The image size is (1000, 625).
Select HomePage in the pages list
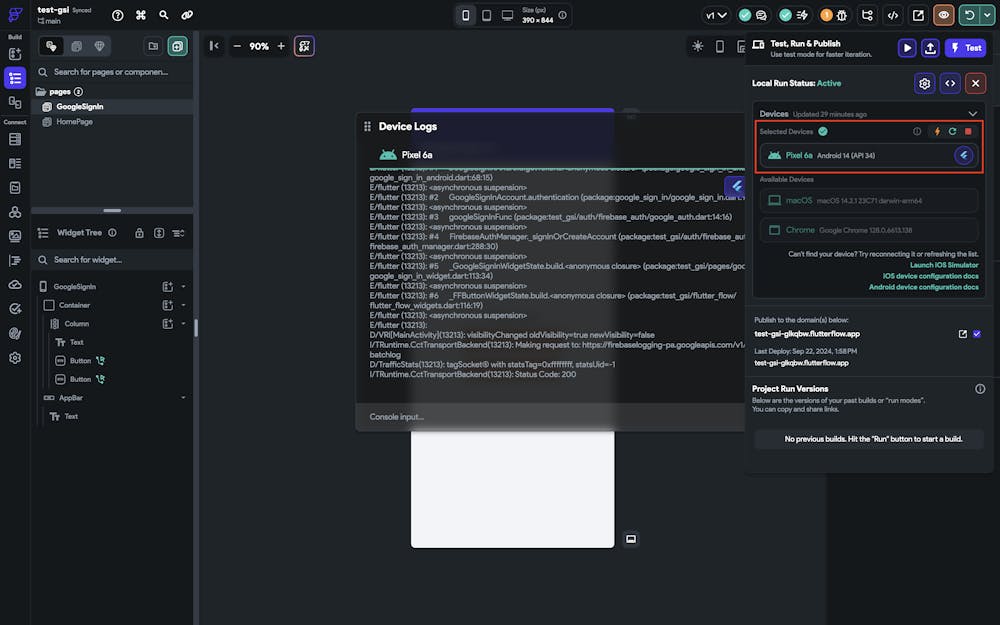(74, 121)
